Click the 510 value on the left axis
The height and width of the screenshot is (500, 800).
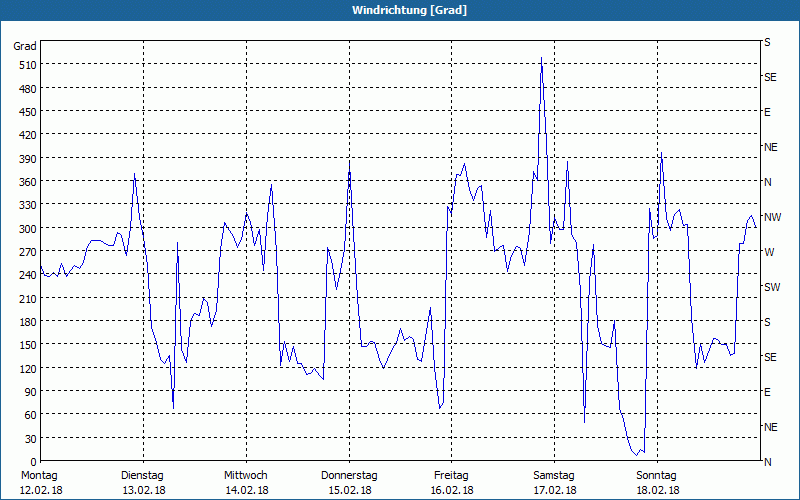[x=28, y=65]
